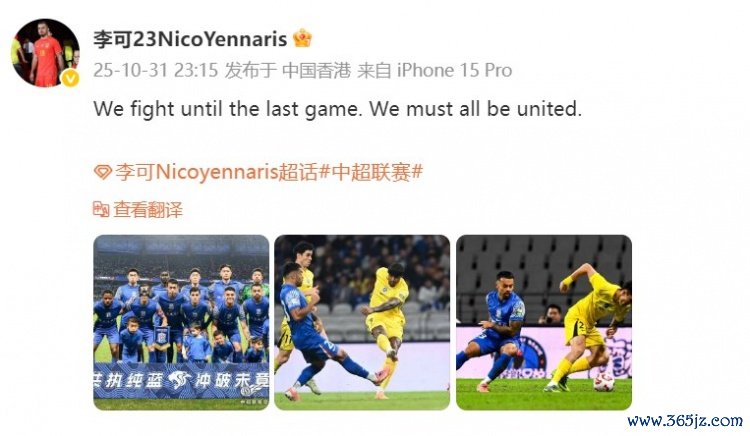This screenshot has height=436, width=750.
Task: Click the www.365jz.com watermark
Action: pos(685,421)
